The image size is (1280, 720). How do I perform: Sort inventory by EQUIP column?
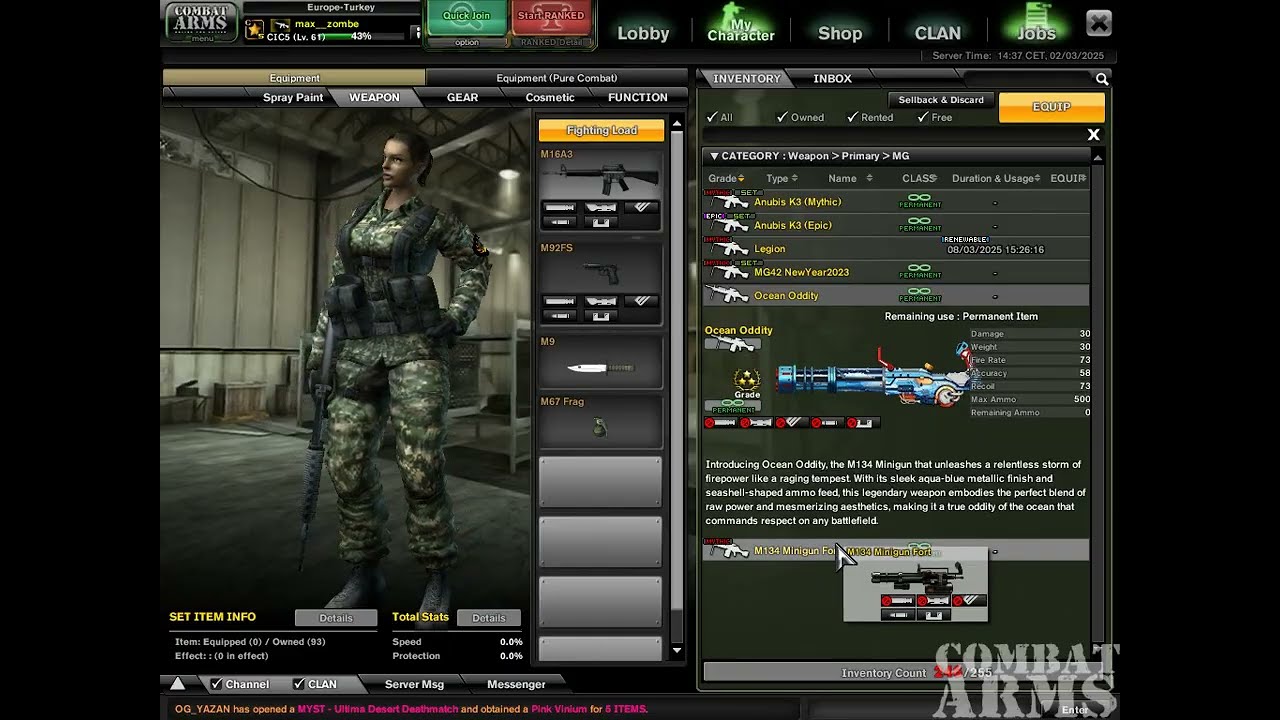point(1068,178)
